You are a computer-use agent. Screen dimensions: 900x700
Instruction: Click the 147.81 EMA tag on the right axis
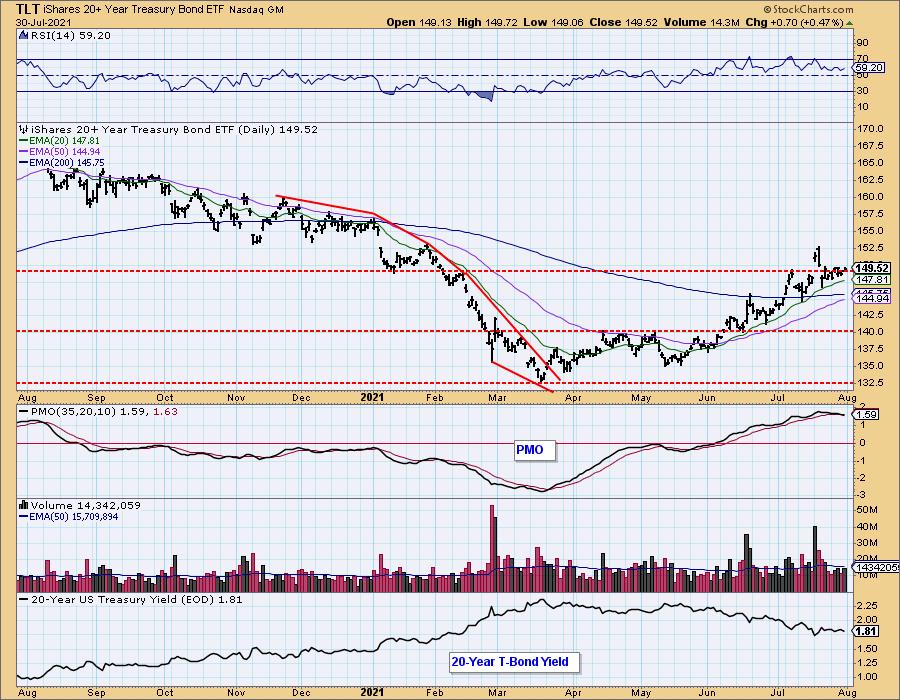[872, 279]
